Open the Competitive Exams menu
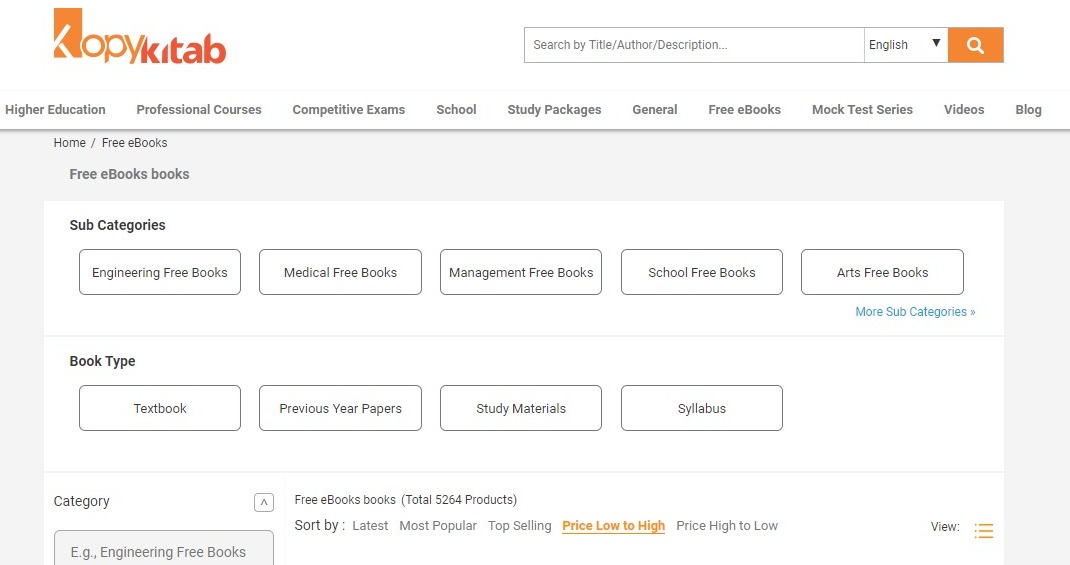 tap(348, 110)
